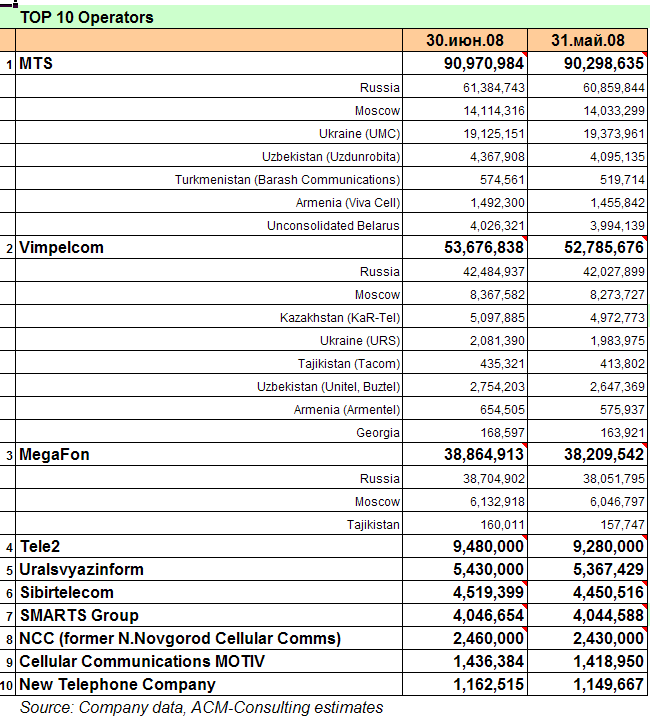
Task: Select MTS total 90,970,984
Action: tap(465, 63)
